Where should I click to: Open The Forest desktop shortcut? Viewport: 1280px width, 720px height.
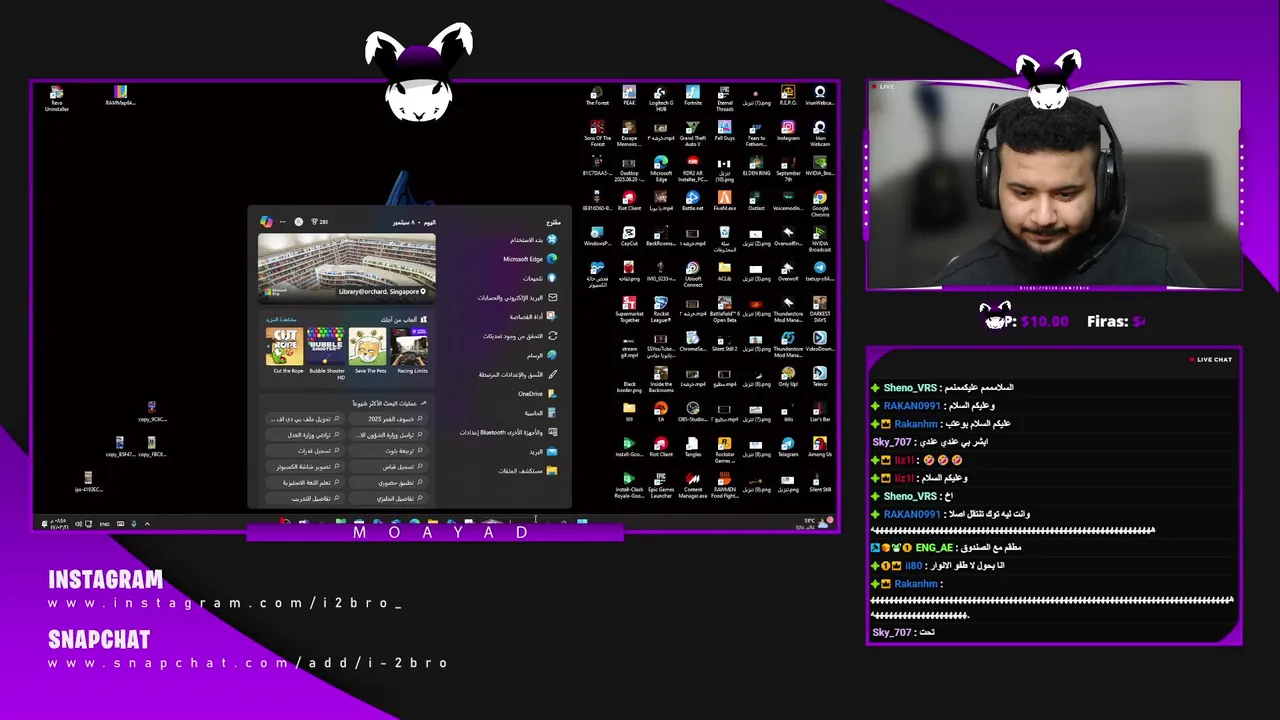[x=597, y=96]
